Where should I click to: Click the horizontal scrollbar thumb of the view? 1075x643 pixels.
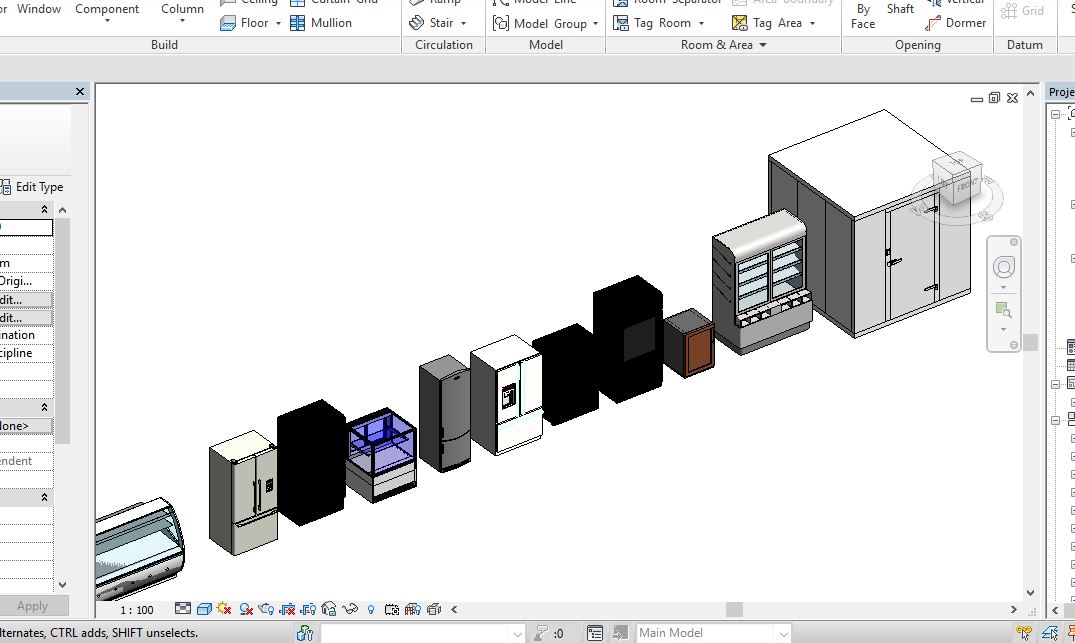point(734,609)
